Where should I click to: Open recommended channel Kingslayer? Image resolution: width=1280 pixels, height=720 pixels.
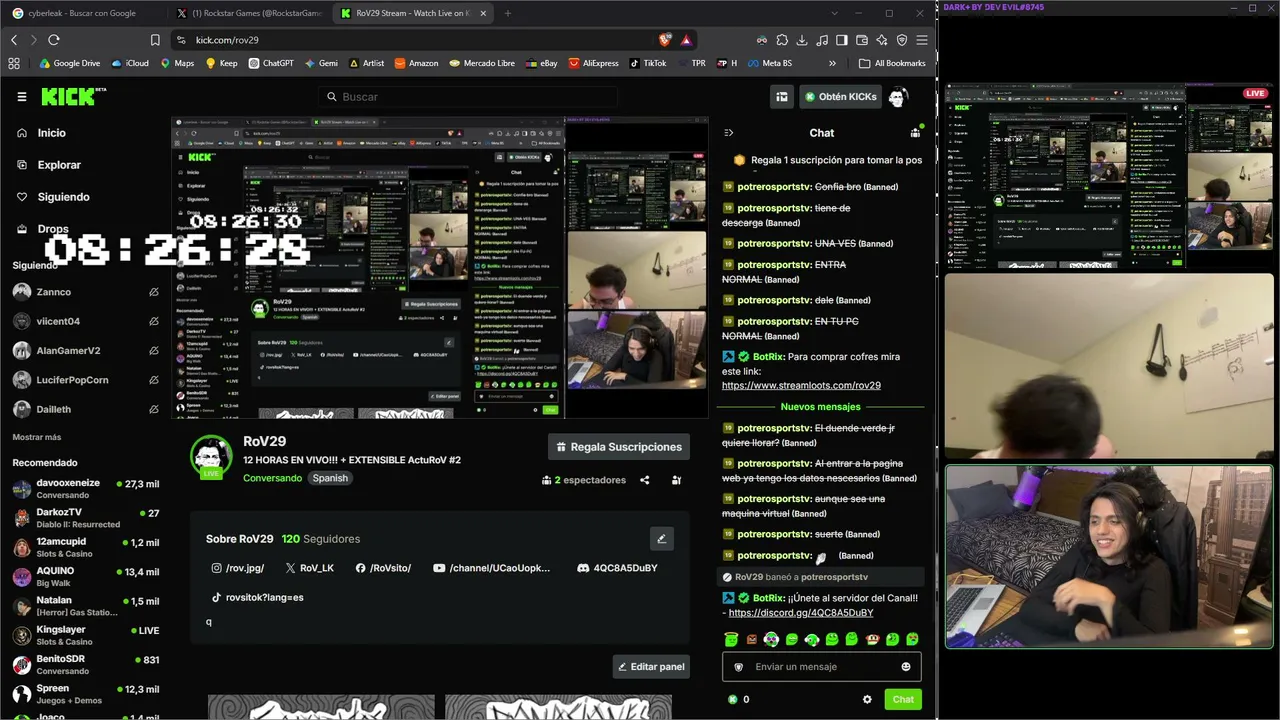[x=85, y=635]
